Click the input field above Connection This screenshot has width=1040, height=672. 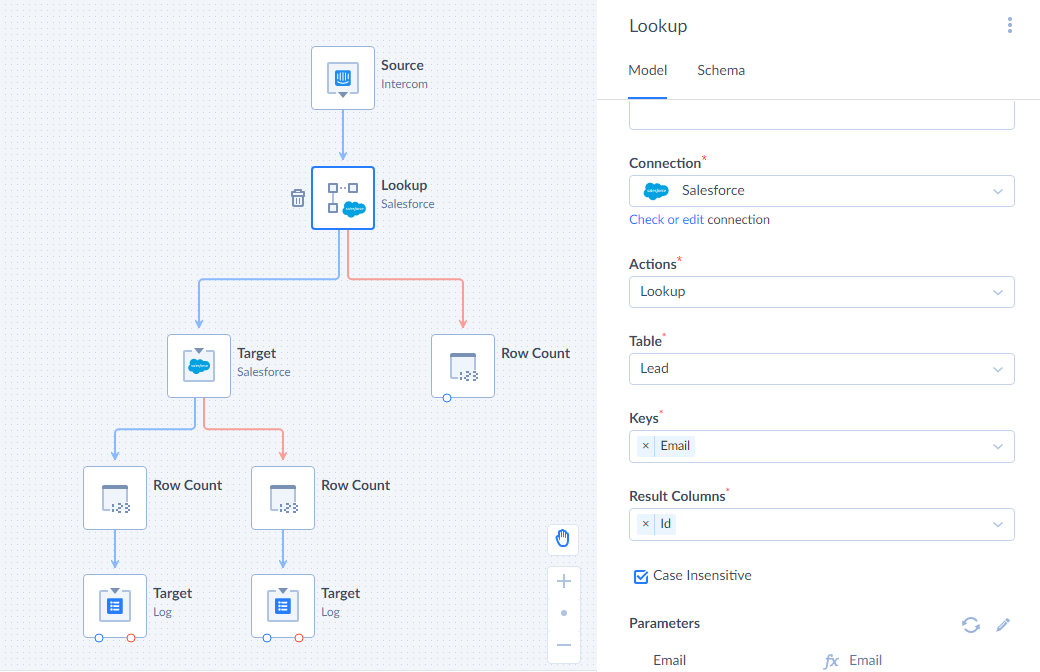[822, 115]
